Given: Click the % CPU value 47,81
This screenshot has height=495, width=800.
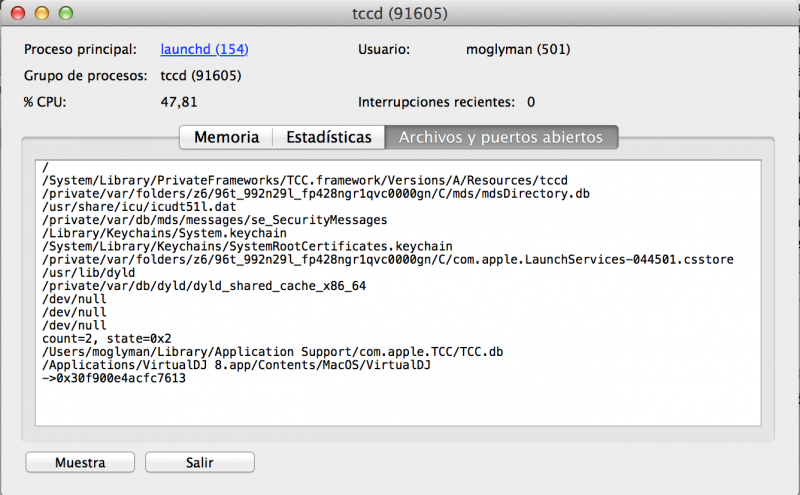Looking at the screenshot, I should tap(179, 102).
